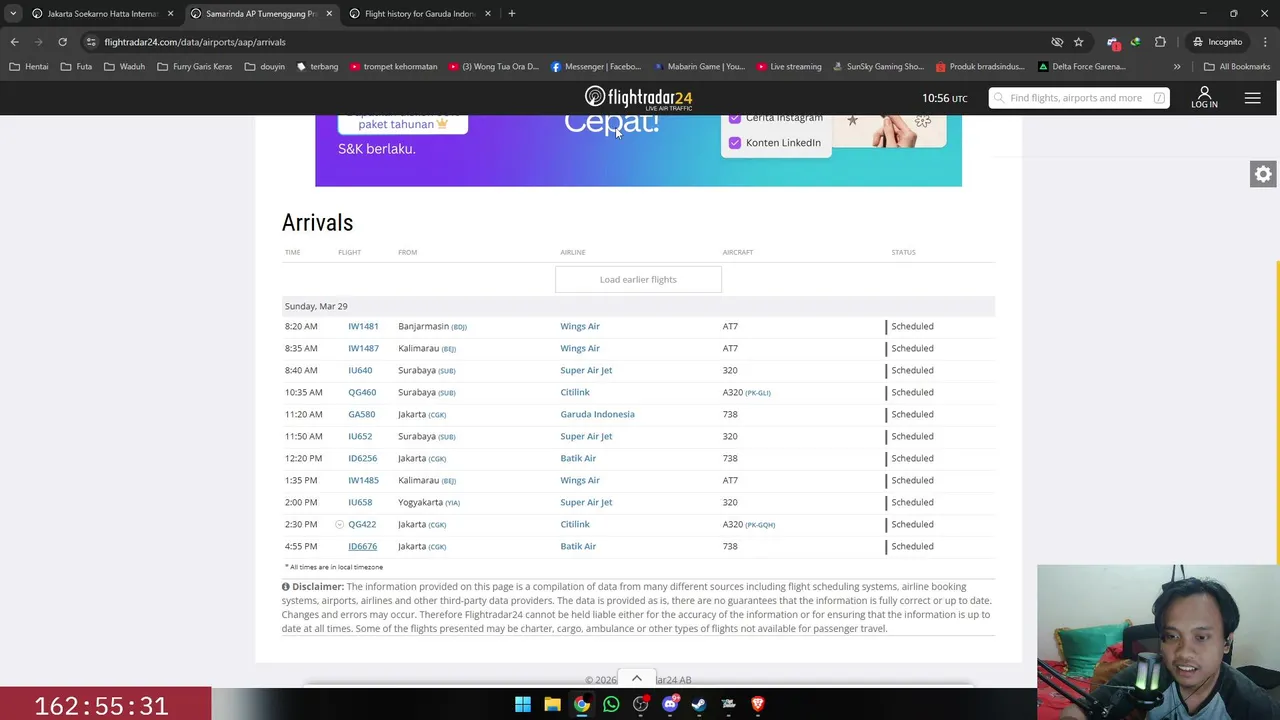Open All Bookmarks folder
Image resolution: width=1280 pixels, height=720 pixels.
(x=1237, y=67)
